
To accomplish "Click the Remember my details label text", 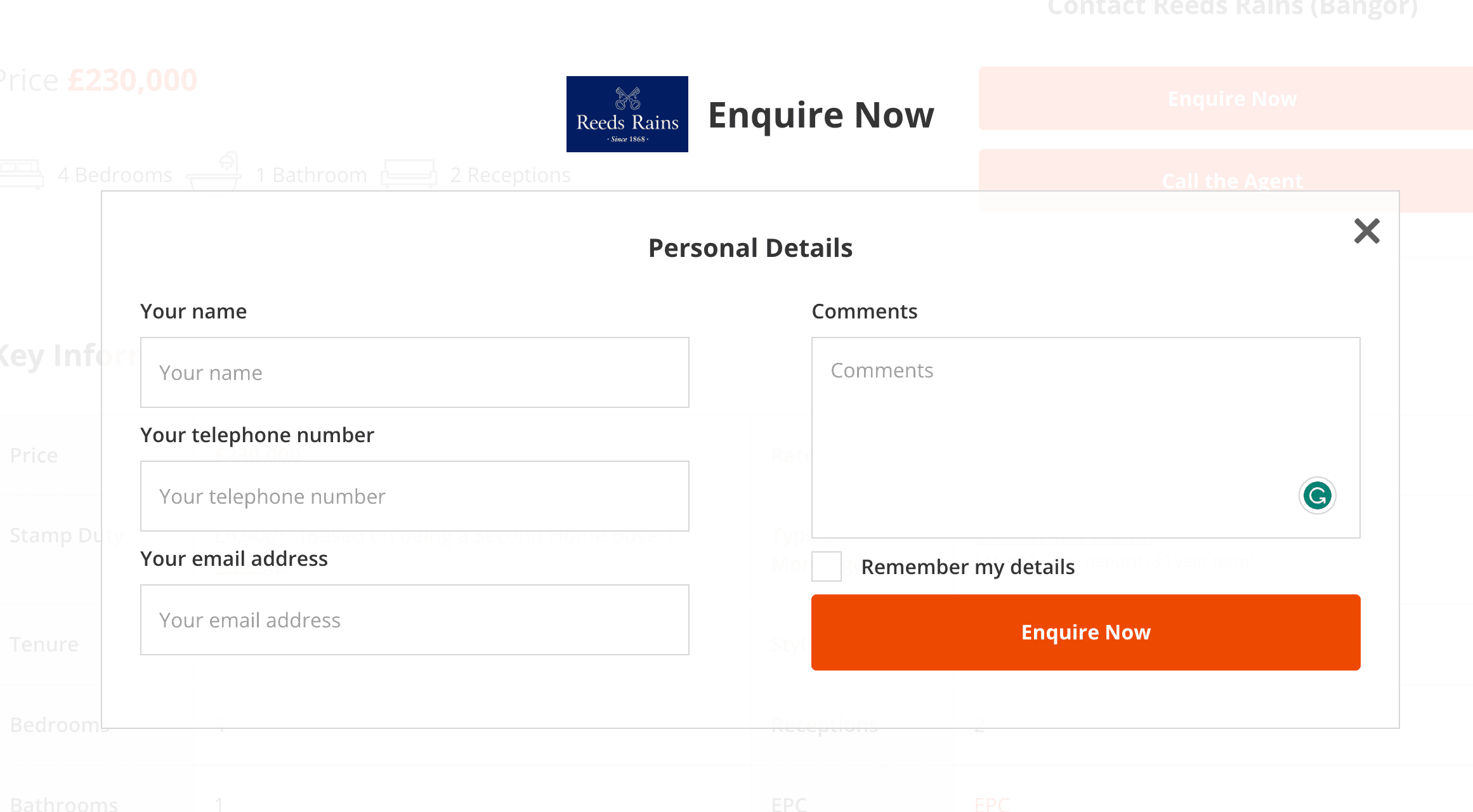I will (967, 566).
